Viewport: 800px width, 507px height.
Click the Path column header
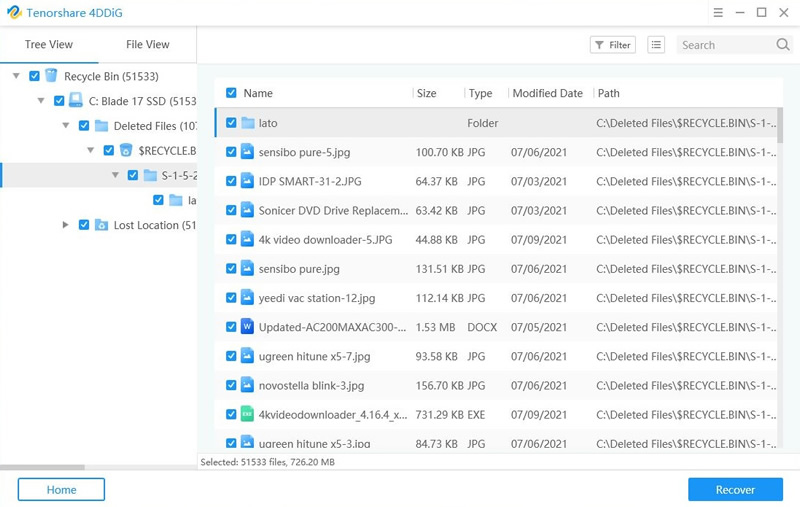tap(609, 93)
